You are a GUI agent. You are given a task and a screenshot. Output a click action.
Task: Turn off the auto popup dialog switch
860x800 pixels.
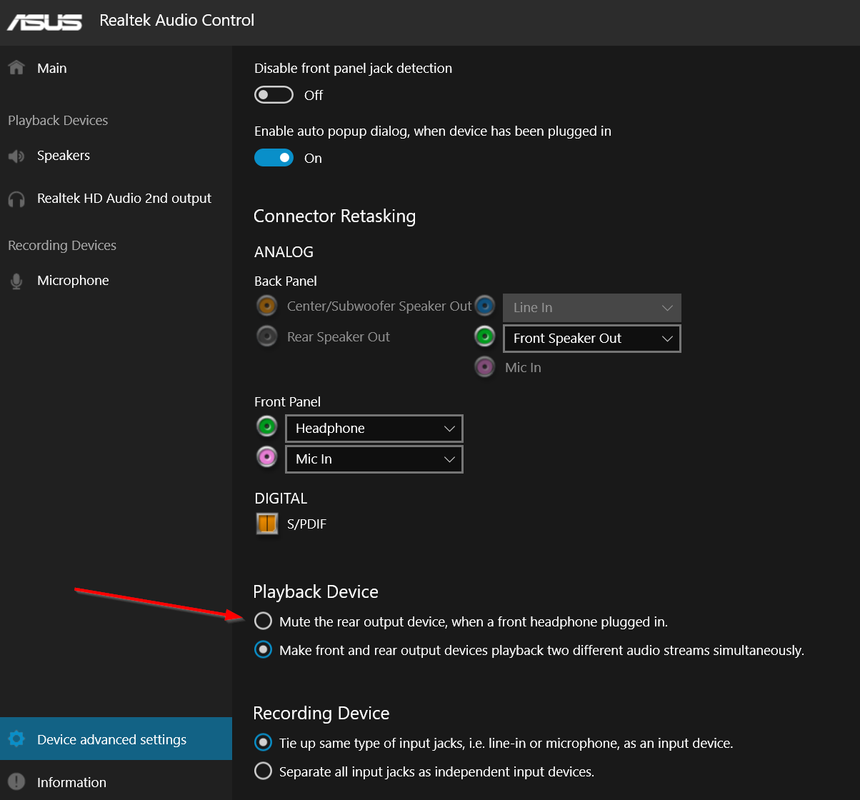pyautogui.click(x=274, y=158)
